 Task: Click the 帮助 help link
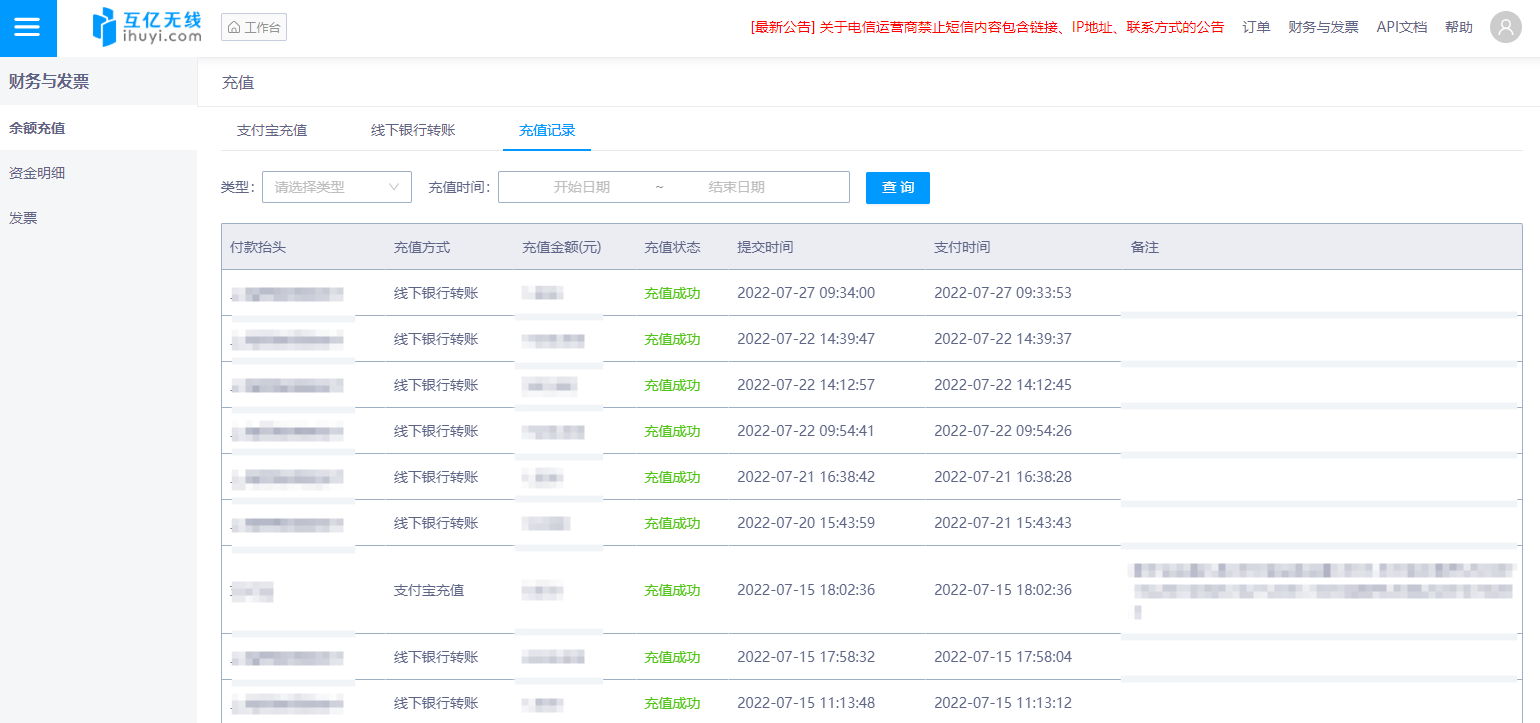[x=1458, y=27]
